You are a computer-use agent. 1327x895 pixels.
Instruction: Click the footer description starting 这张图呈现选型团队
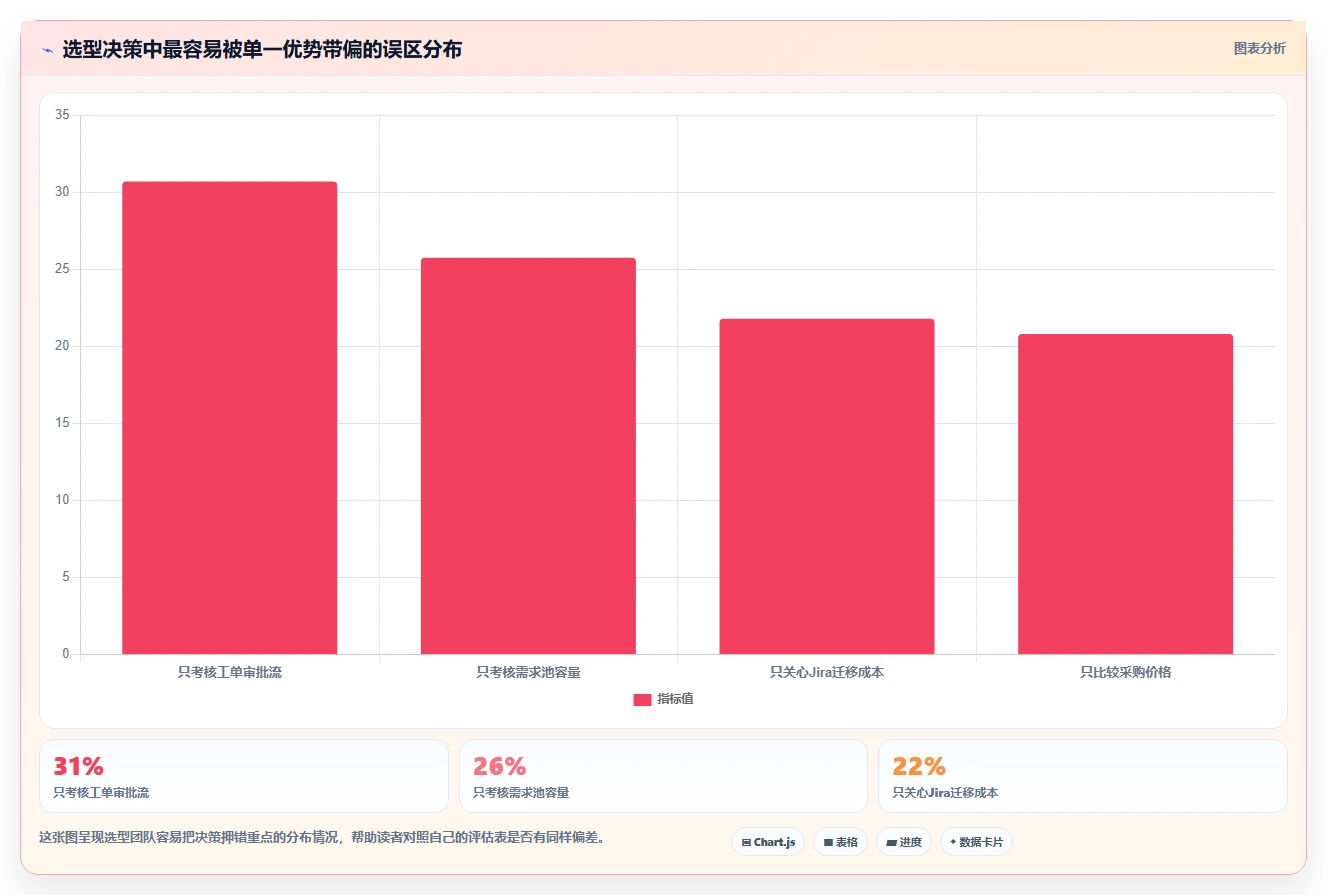pos(321,837)
